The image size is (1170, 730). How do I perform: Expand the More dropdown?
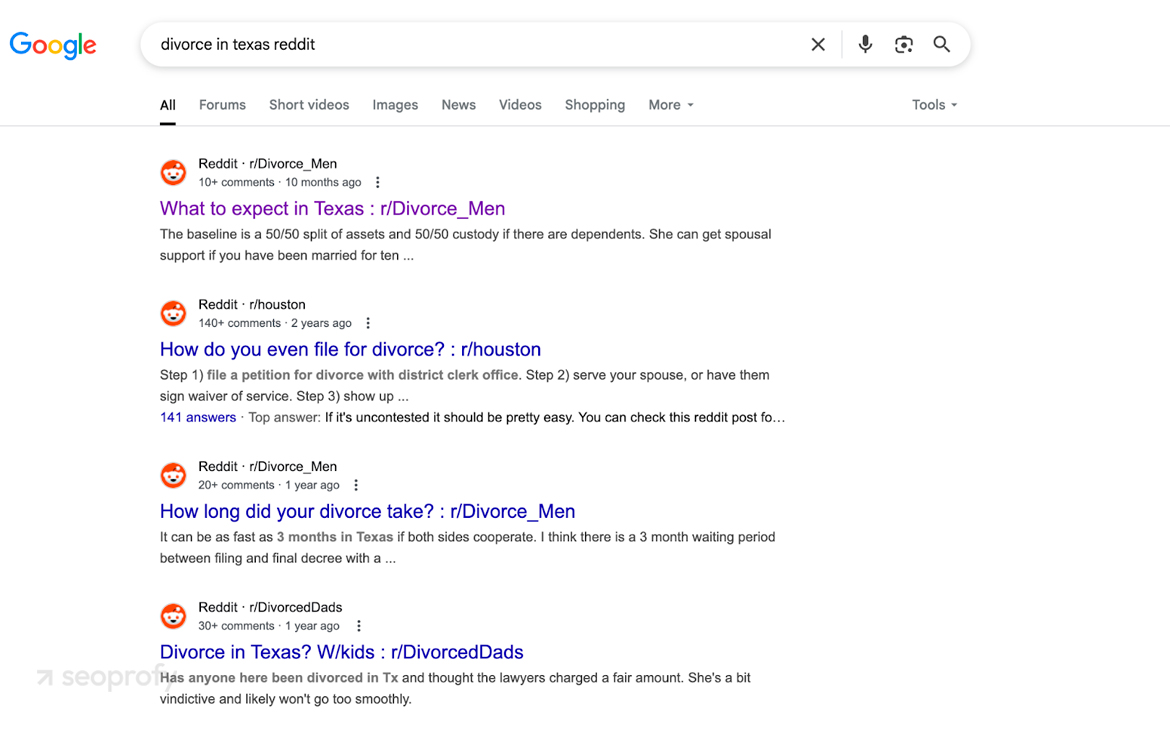(671, 105)
